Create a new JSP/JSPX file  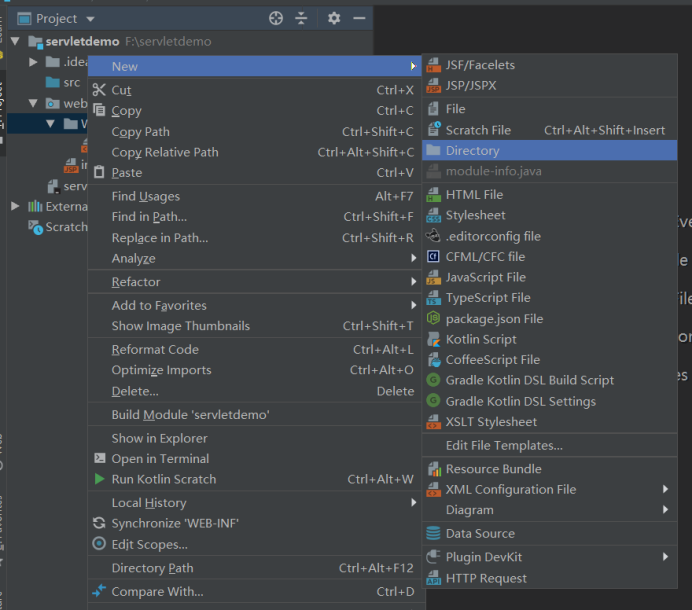click(549, 85)
